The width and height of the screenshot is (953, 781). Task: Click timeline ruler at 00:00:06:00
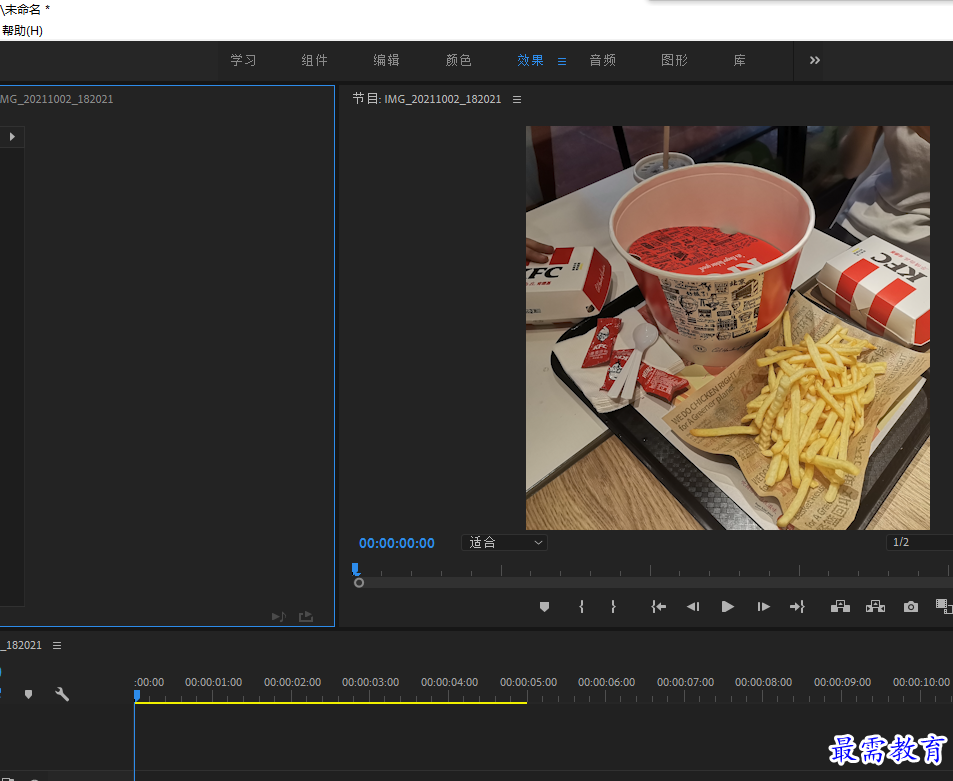coord(607,683)
